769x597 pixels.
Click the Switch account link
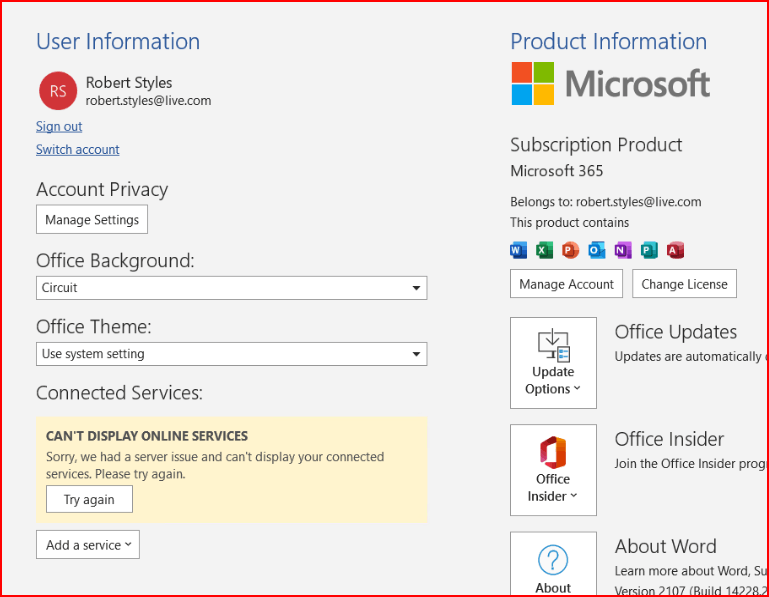pyautogui.click(x=77, y=150)
